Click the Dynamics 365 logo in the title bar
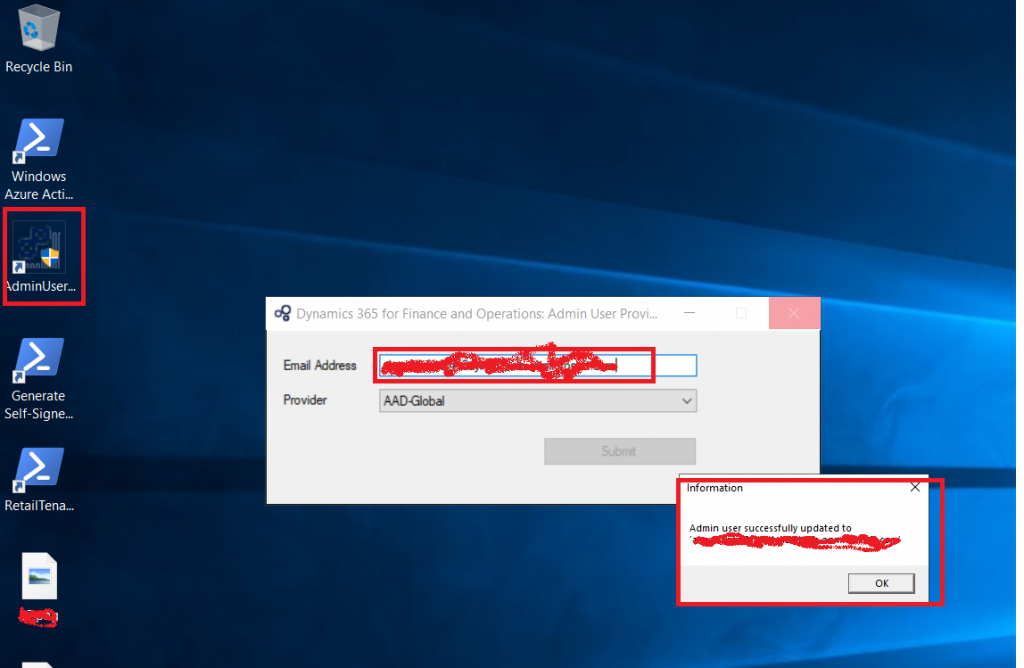This screenshot has height=668, width=1024. 281,313
